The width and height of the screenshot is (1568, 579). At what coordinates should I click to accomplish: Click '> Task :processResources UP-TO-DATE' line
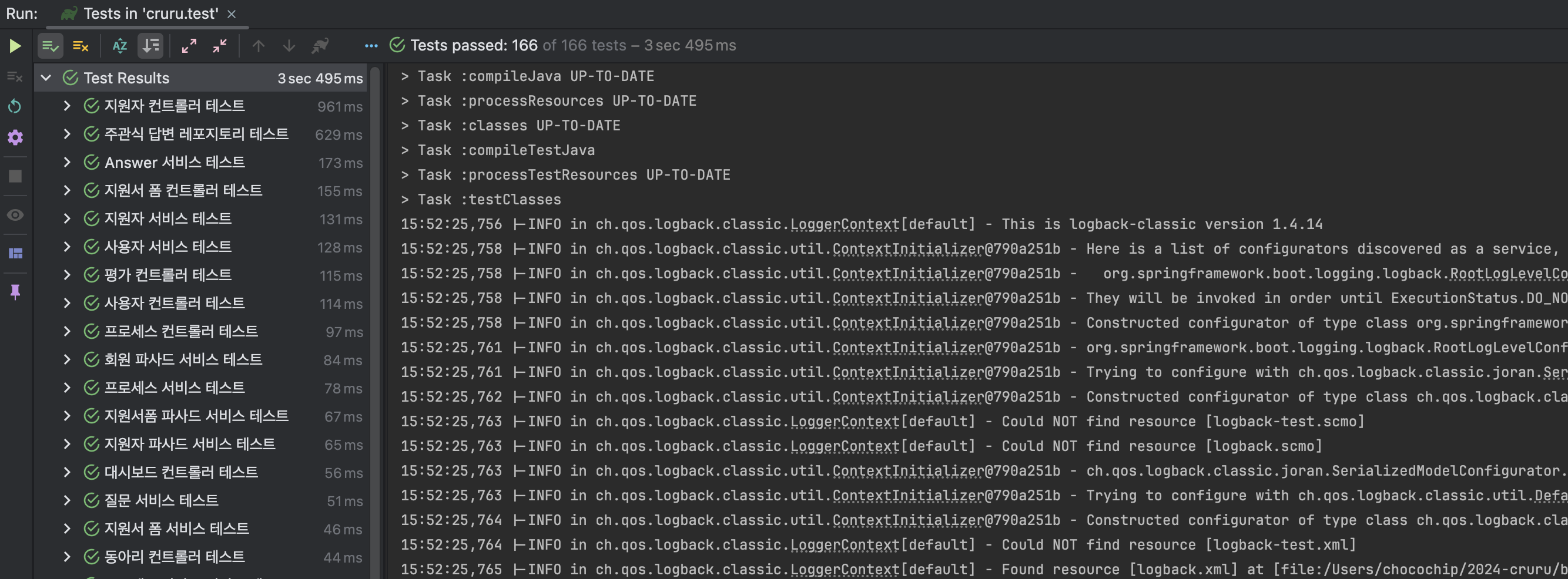[x=548, y=101]
